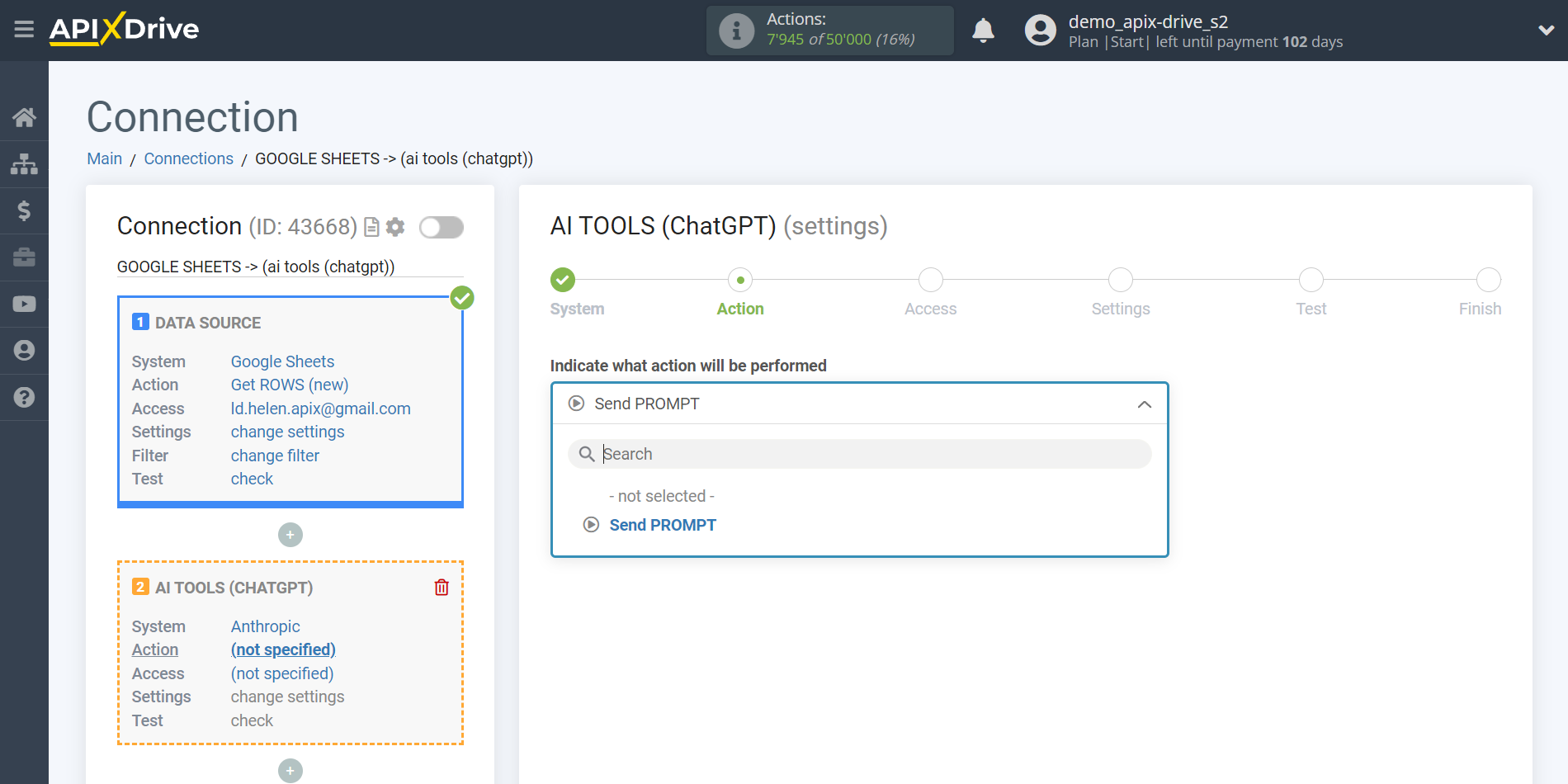Image resolution: width=1568 pixels, height=784 pixels.
Task: Open the Home sidebar icon
Action: point(24,117)
